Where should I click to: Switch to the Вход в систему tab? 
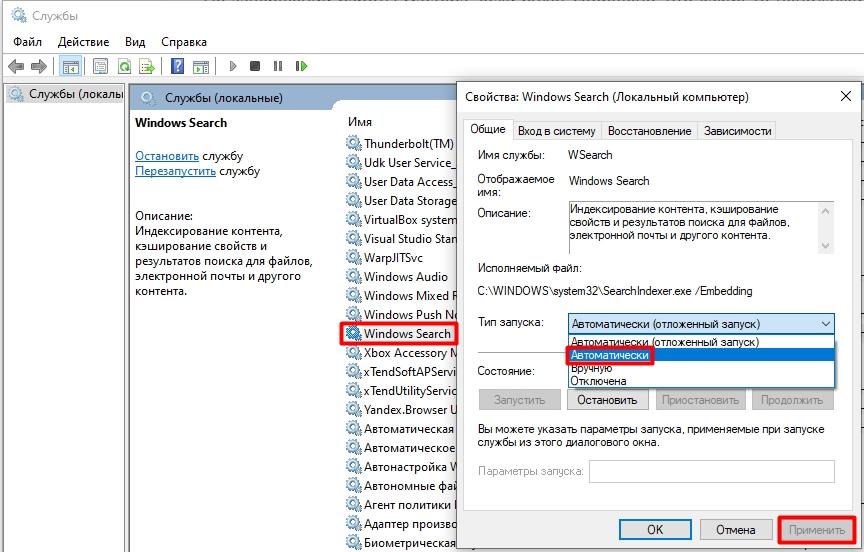tap(557, 131)
